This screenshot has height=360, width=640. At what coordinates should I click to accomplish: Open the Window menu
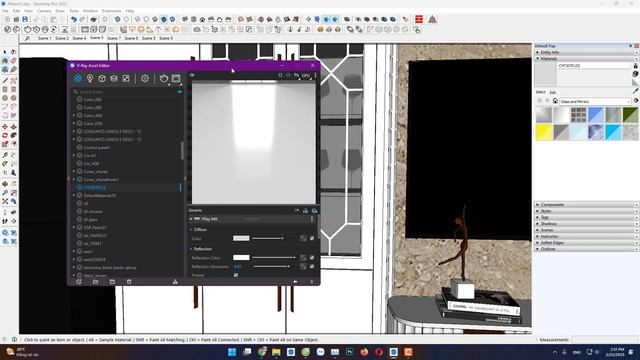tap(90, 11)
